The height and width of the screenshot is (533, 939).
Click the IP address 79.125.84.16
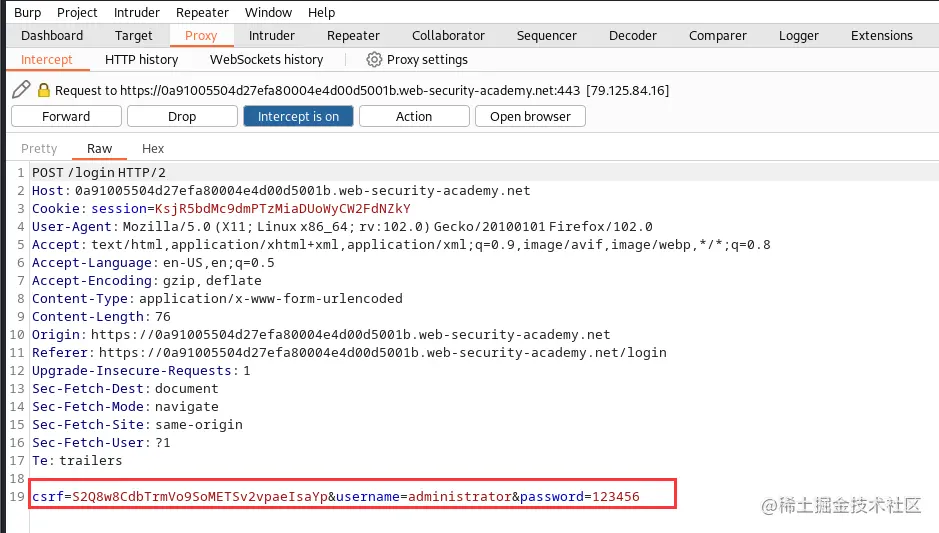coord(628,90)
